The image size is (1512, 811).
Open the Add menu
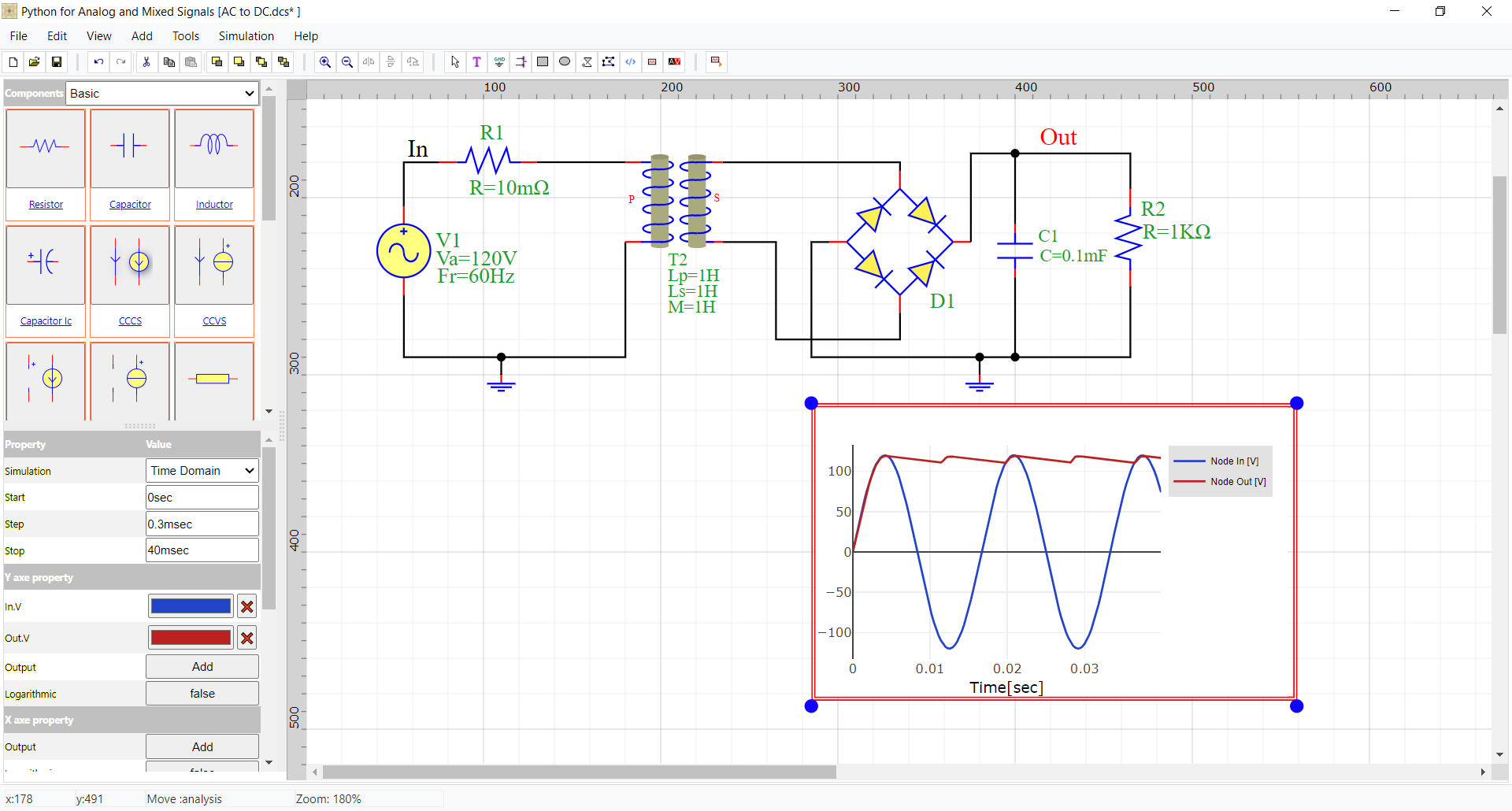[142, 36]
